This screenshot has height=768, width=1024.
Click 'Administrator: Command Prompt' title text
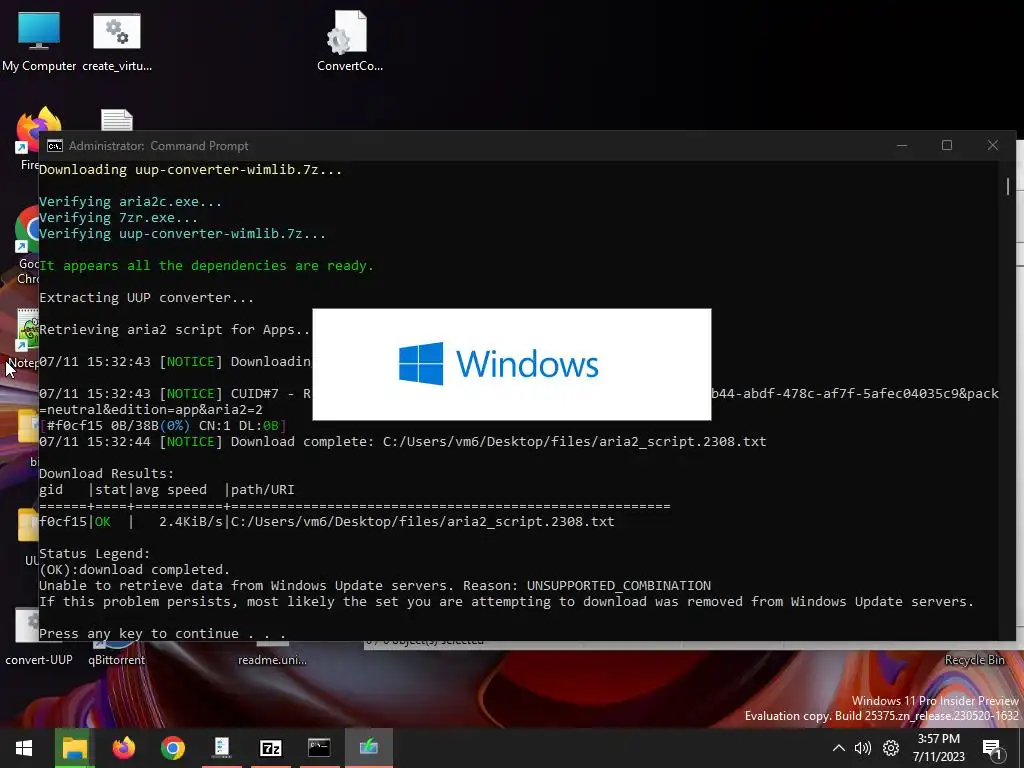159,146
